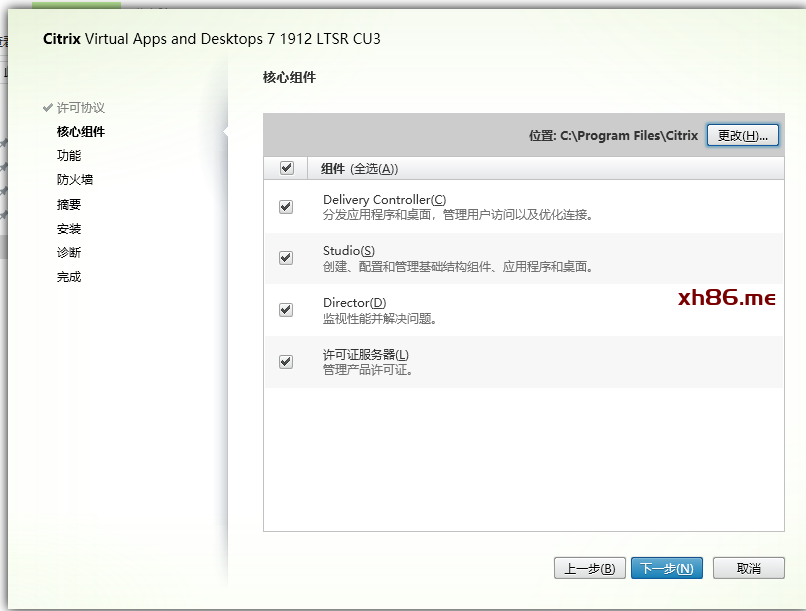Uncheck the Director component checkbox
Viewport: 806px width, 611px height.
point(286,310)
